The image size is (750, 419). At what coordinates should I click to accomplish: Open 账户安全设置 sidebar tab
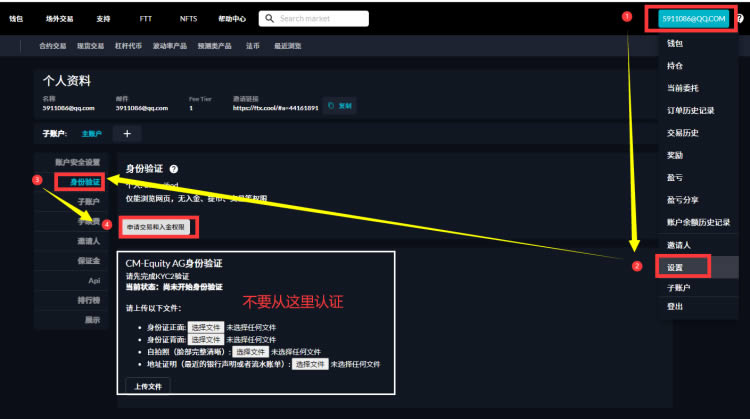(78, 162)
